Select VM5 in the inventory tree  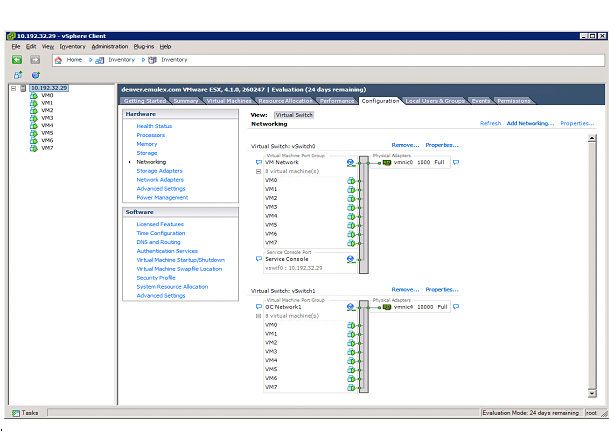[47, 133]
